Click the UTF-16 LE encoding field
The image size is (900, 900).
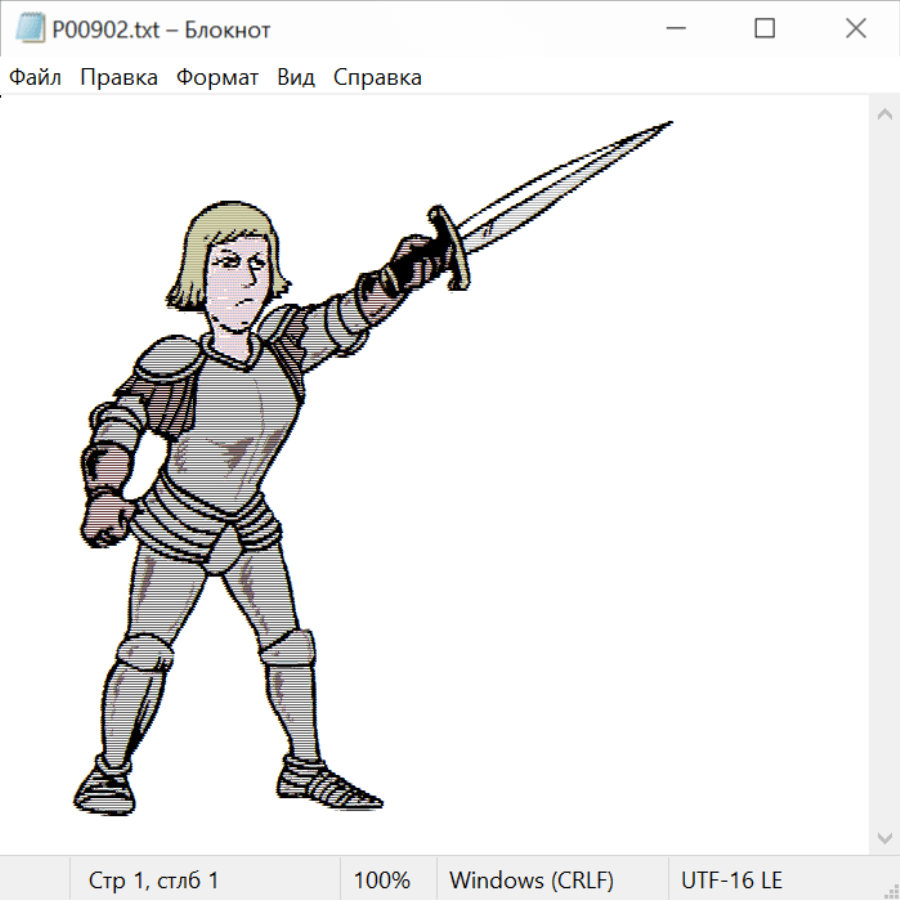(x=731, y=880)
